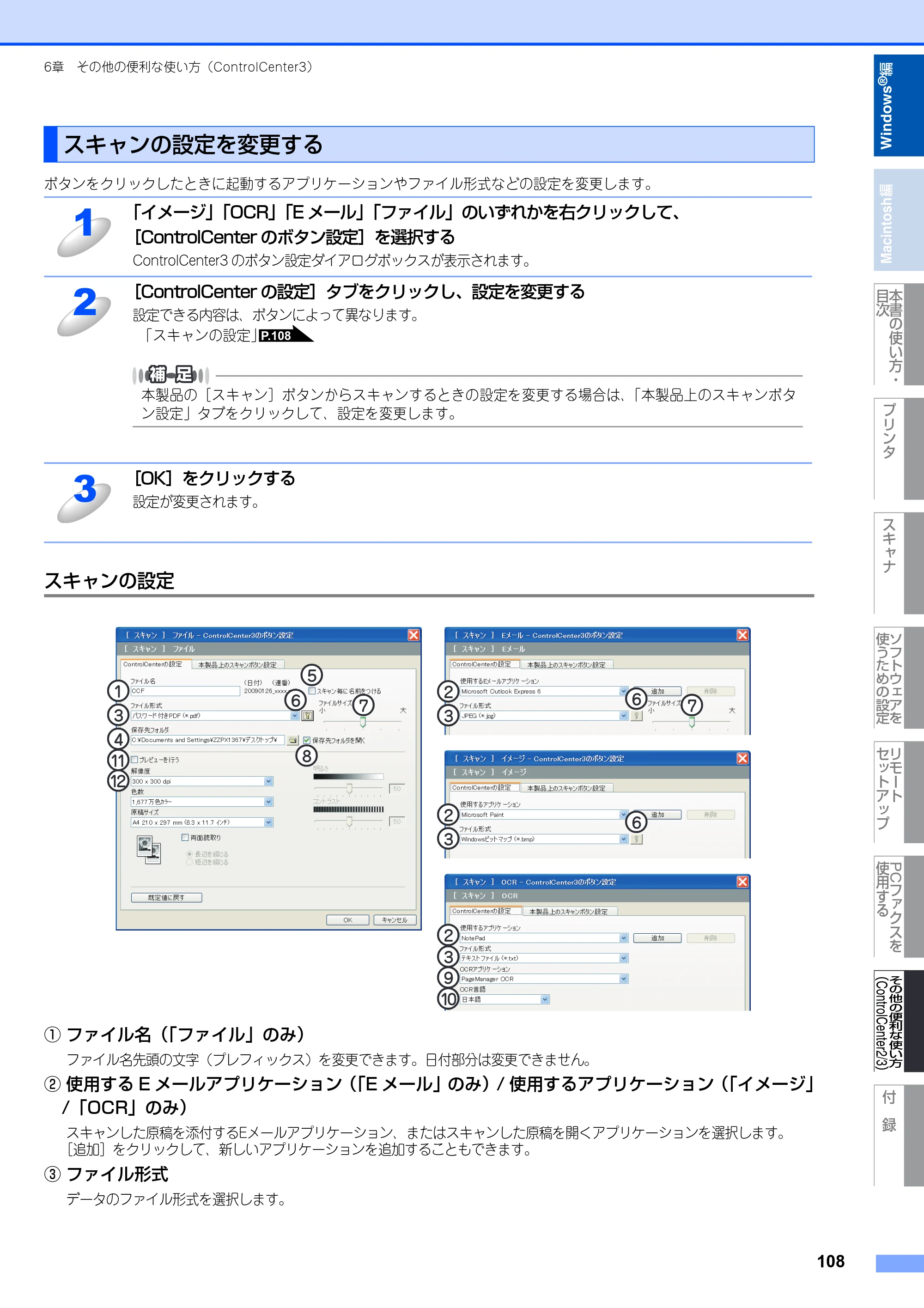This screenshot has height=1308, width=924.
Task: Switch to 本製品上のスキャンボタン設定 tab in Eメール dialog
Action: coord(567,665)
